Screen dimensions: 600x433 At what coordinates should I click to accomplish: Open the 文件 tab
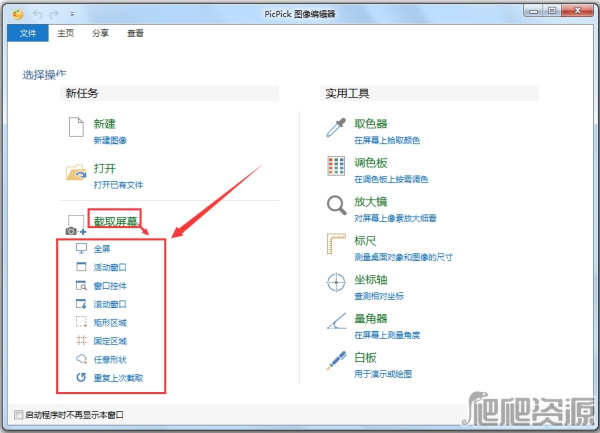28,33
